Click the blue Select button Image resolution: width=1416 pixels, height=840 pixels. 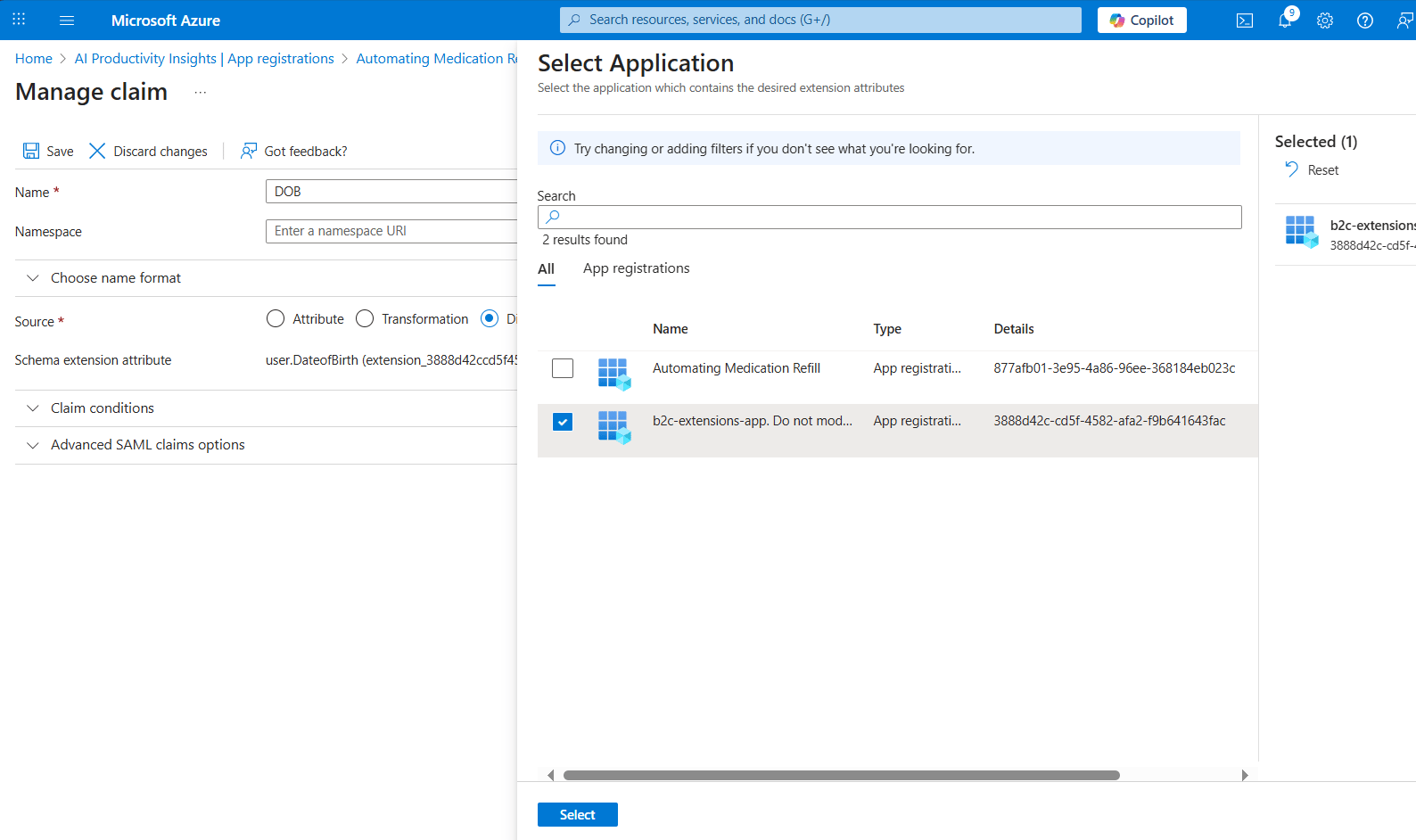[577, 814]
